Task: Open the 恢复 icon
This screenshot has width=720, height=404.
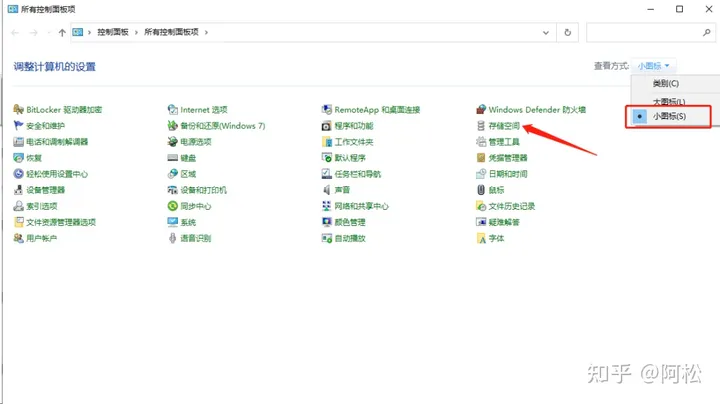Action: tap(18, 157)
